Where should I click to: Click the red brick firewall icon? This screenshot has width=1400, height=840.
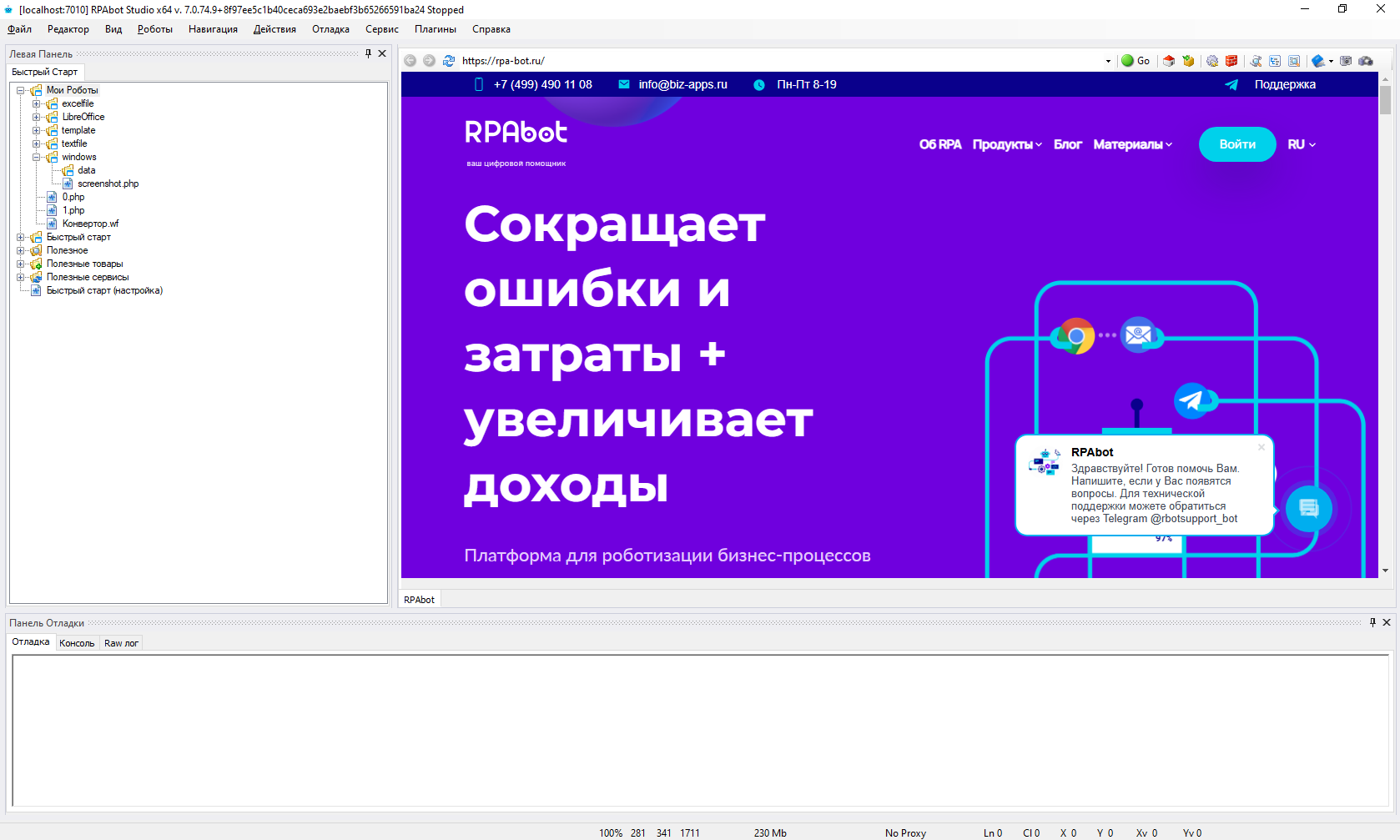(1231, 61)
